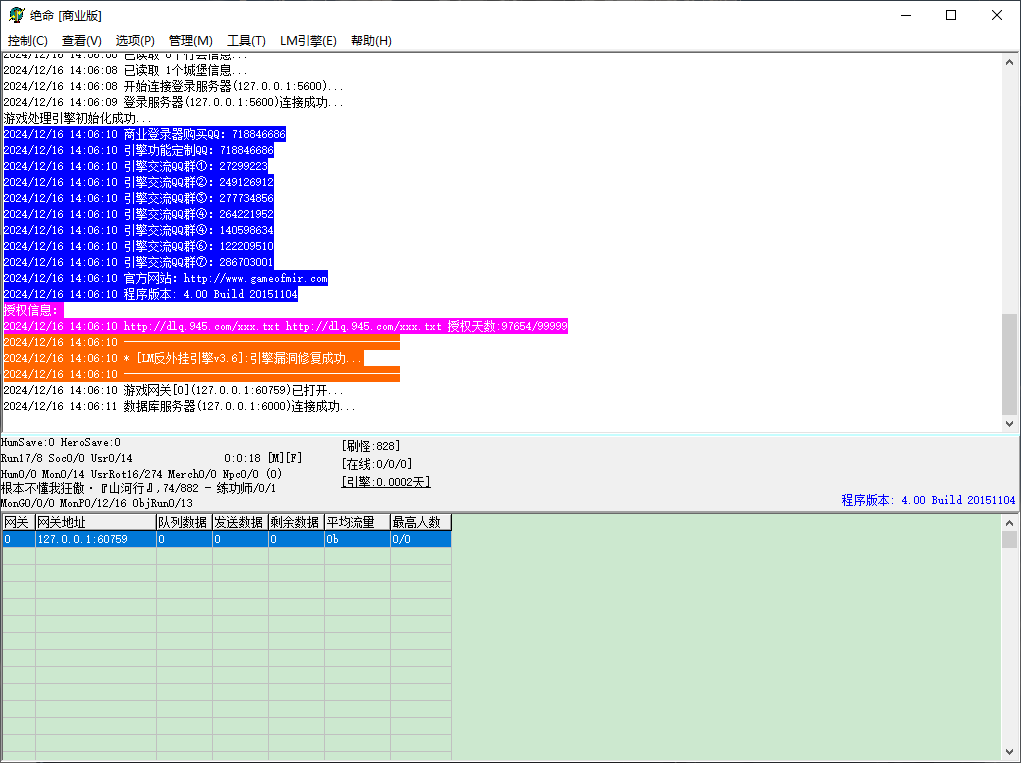Open the 帮助(H) menu
Screen dimensions: 1021x763
coord(371,40)
